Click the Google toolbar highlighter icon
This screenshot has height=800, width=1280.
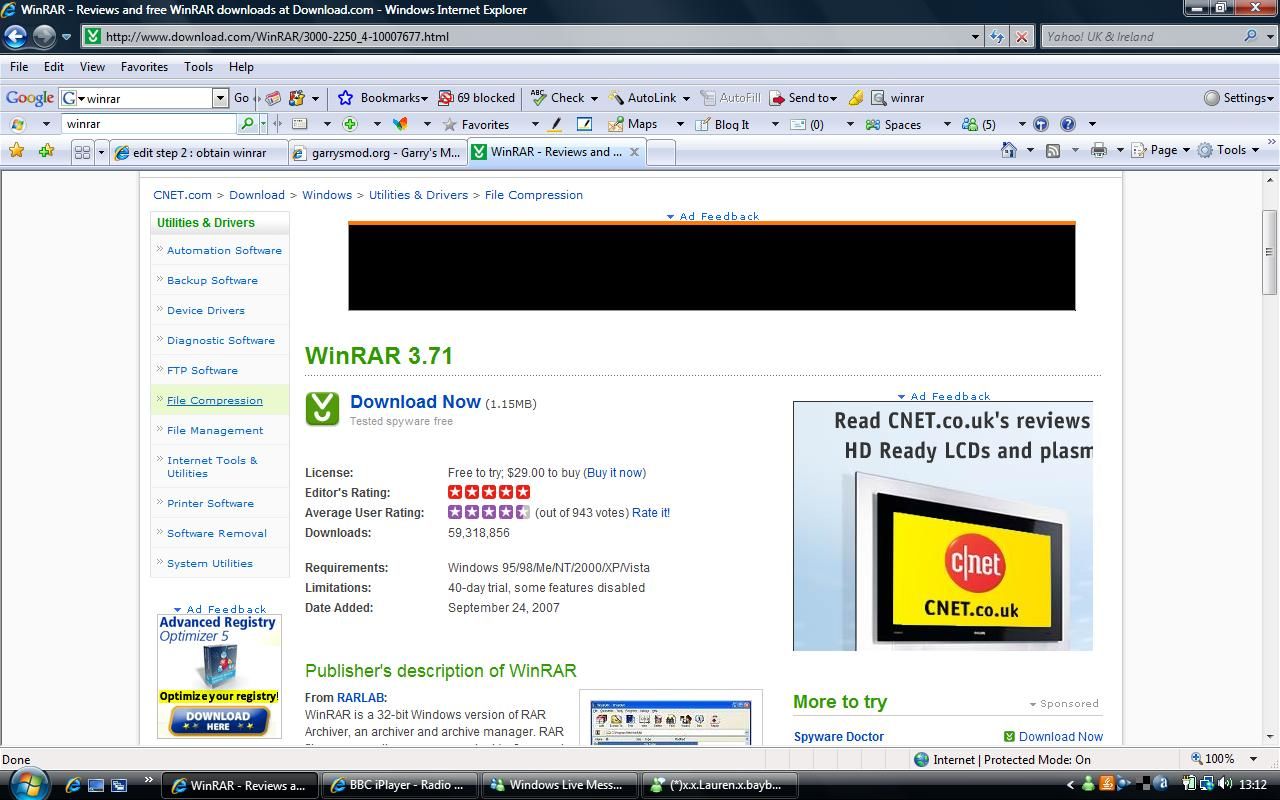[x=856, y=98]
